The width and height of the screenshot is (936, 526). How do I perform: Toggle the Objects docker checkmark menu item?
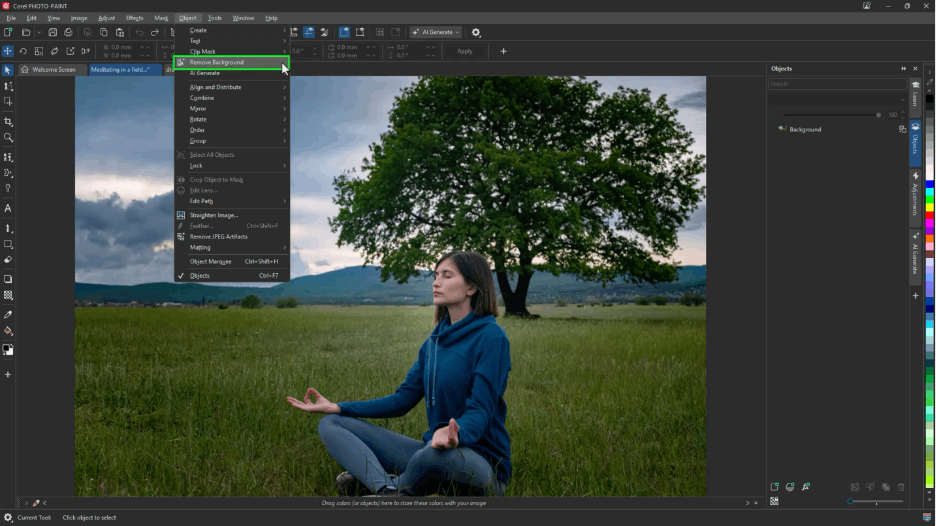coord(232,276)
